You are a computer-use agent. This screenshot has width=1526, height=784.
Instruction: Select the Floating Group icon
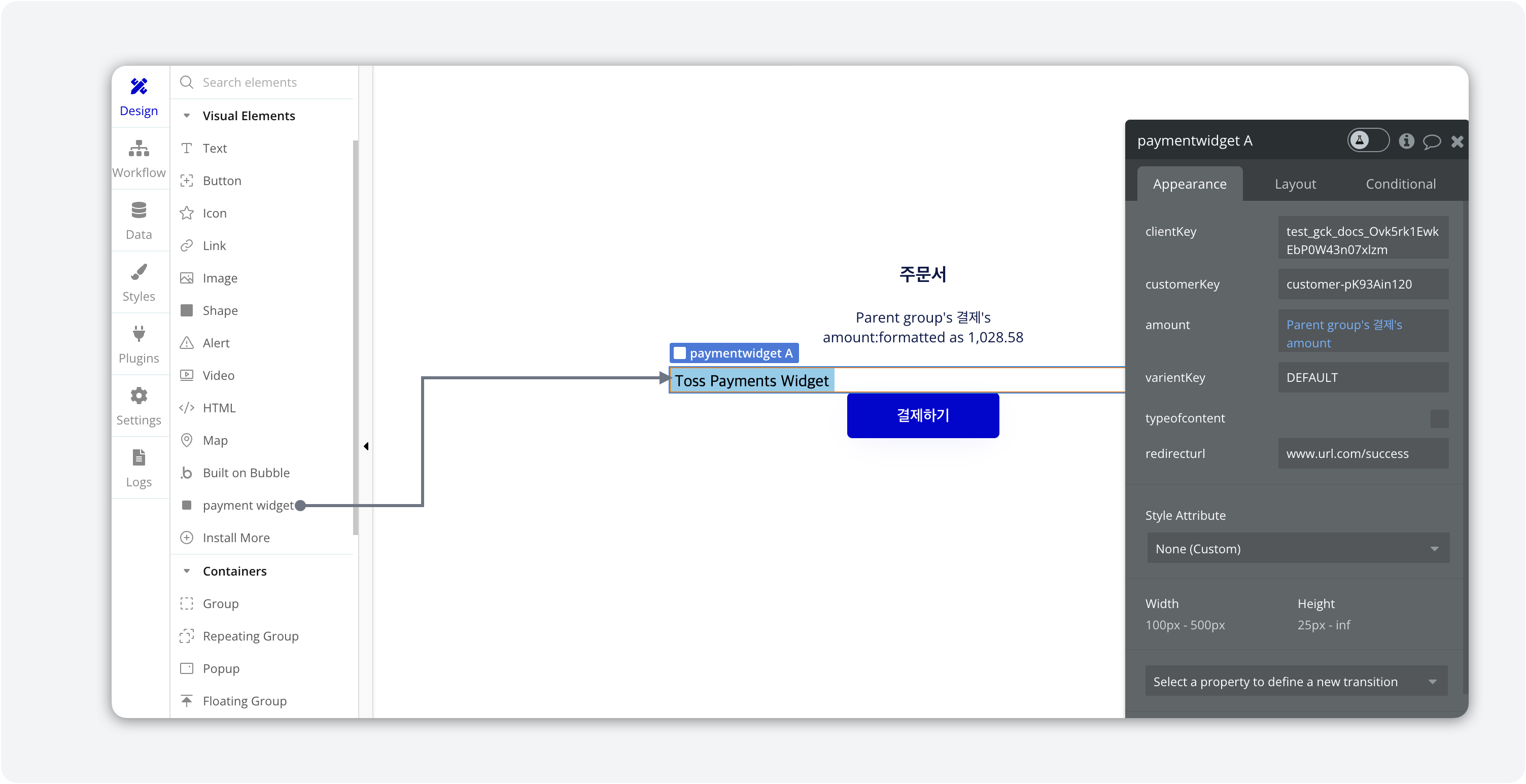tap(187, 701)
